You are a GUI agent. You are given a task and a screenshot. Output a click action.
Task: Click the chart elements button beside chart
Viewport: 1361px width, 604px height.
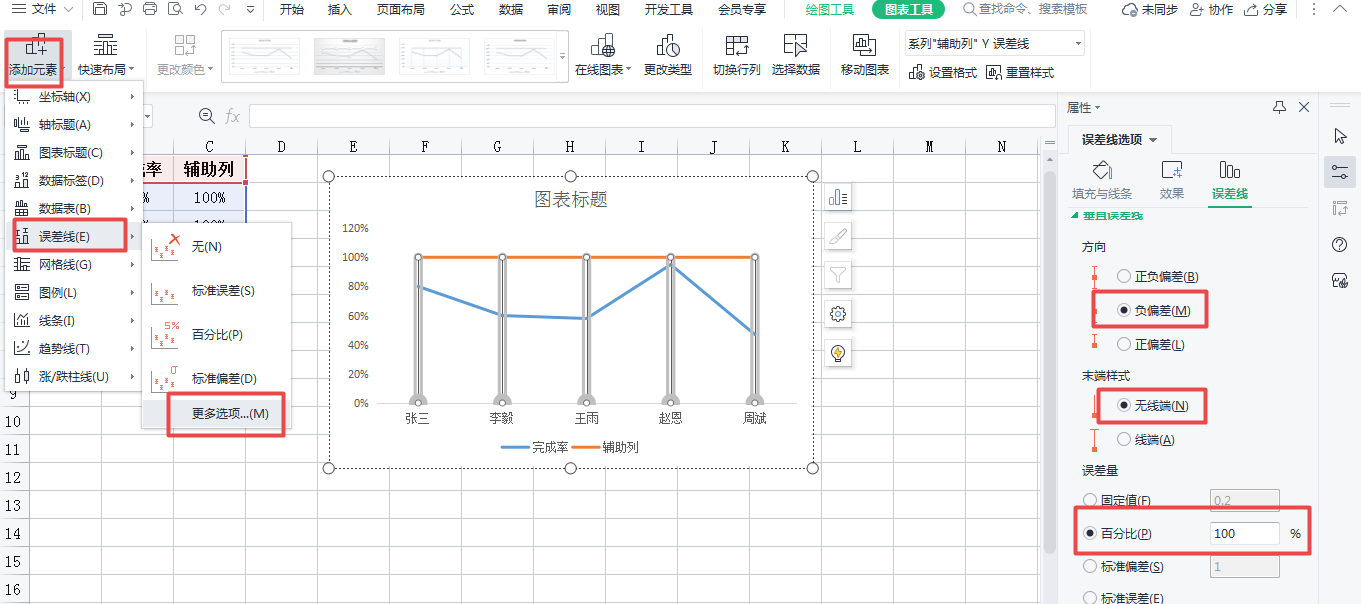(838, 198)
